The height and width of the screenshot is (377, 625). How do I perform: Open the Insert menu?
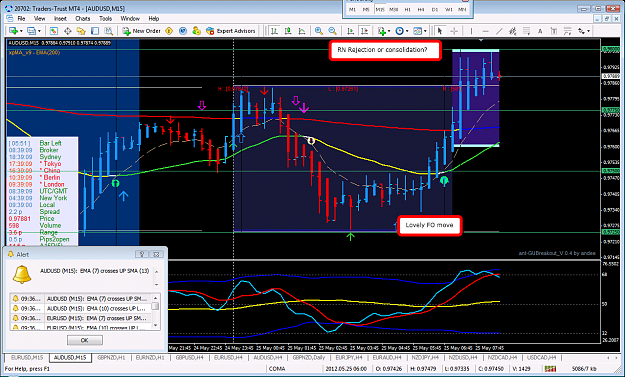click(60, 18)
